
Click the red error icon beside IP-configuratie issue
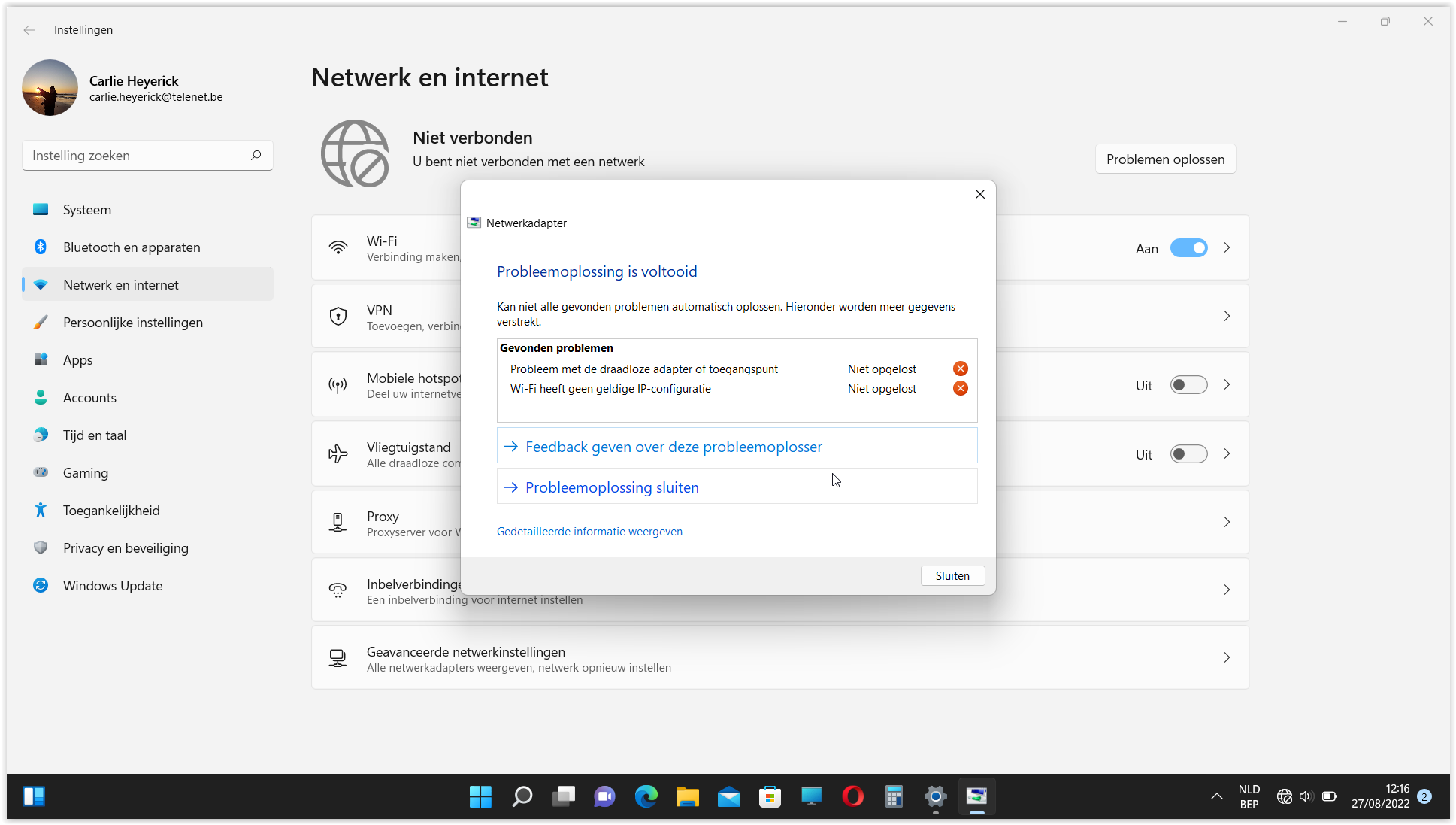[960, 388]
